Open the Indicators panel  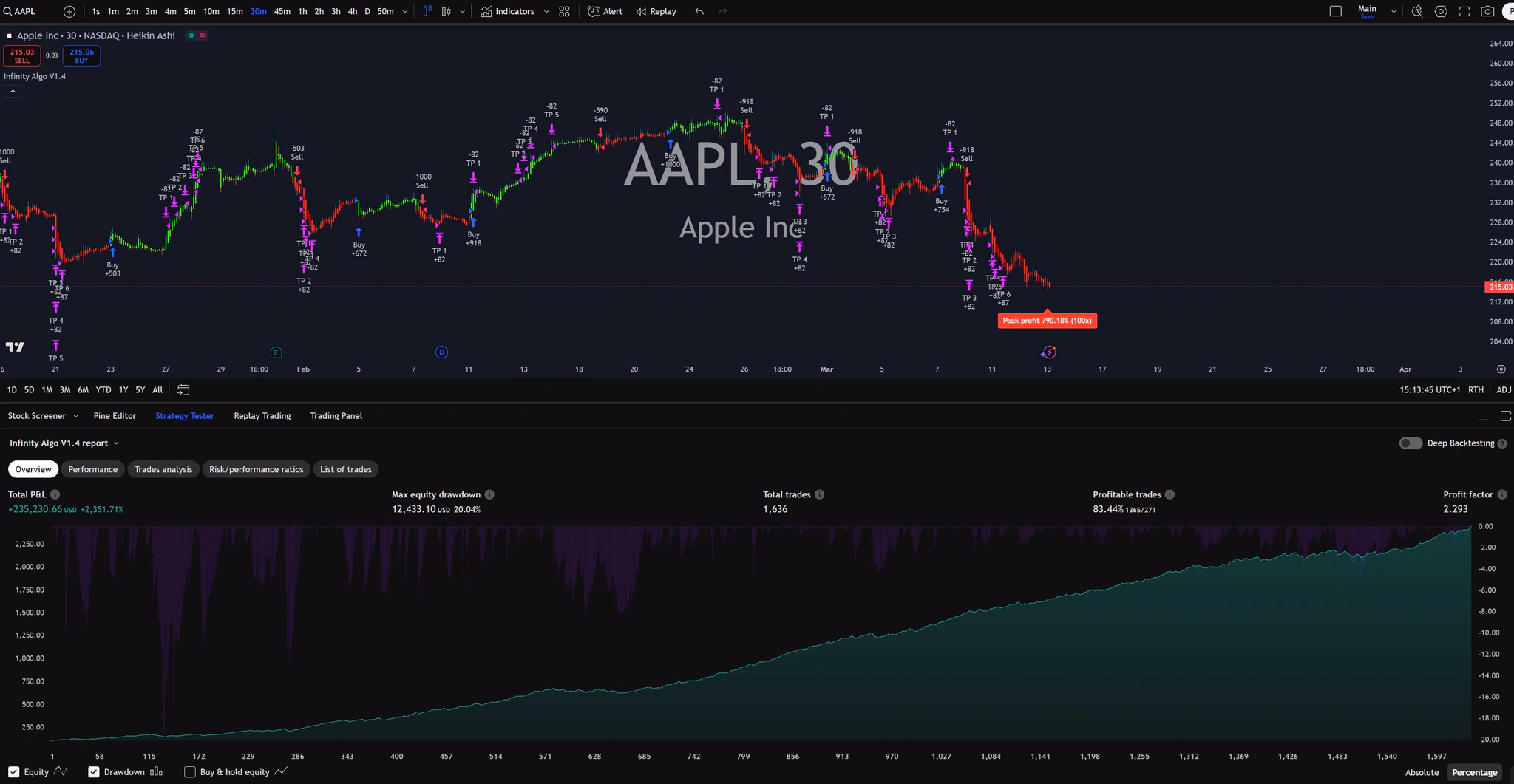pos(512,11)
